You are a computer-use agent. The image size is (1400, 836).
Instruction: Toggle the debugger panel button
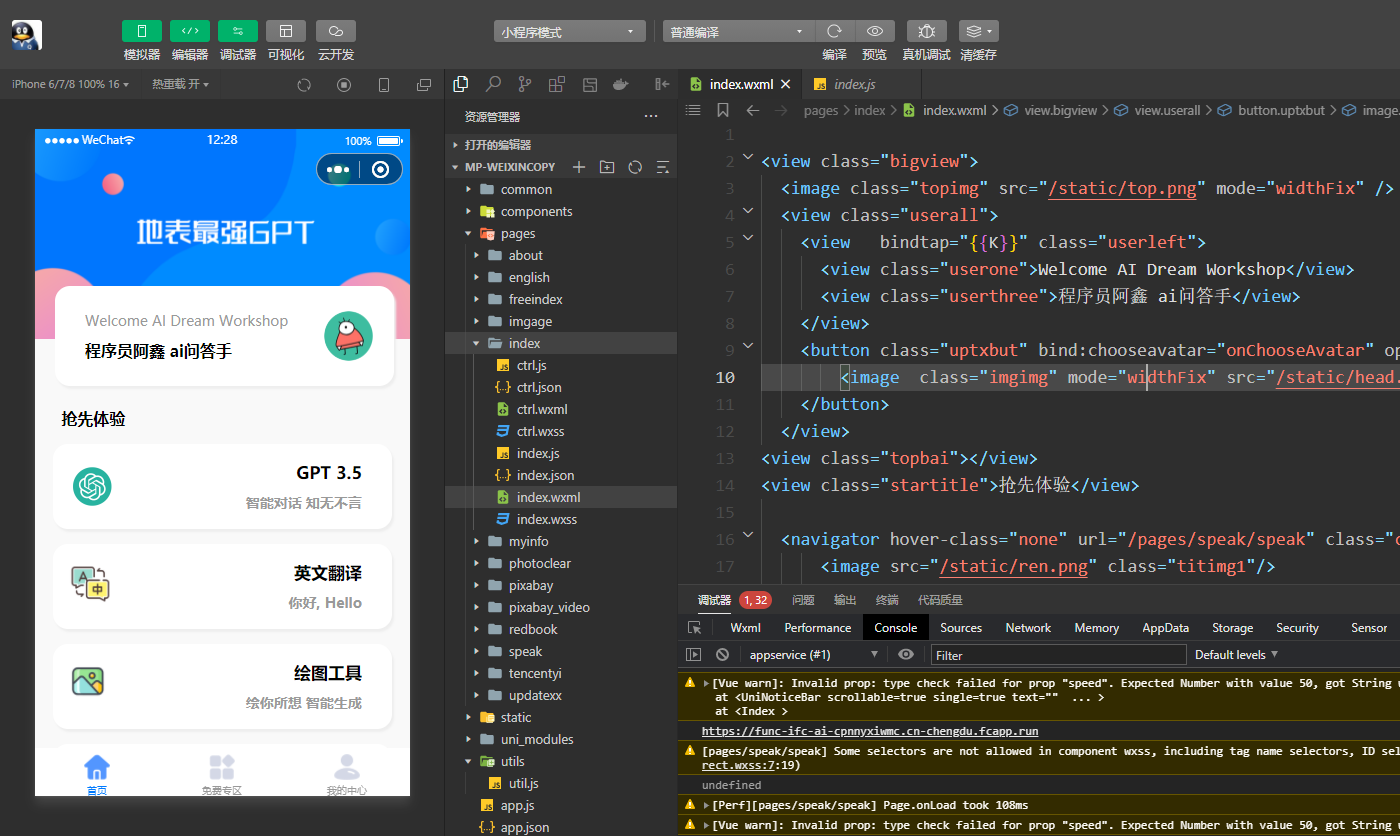[238, 31]
